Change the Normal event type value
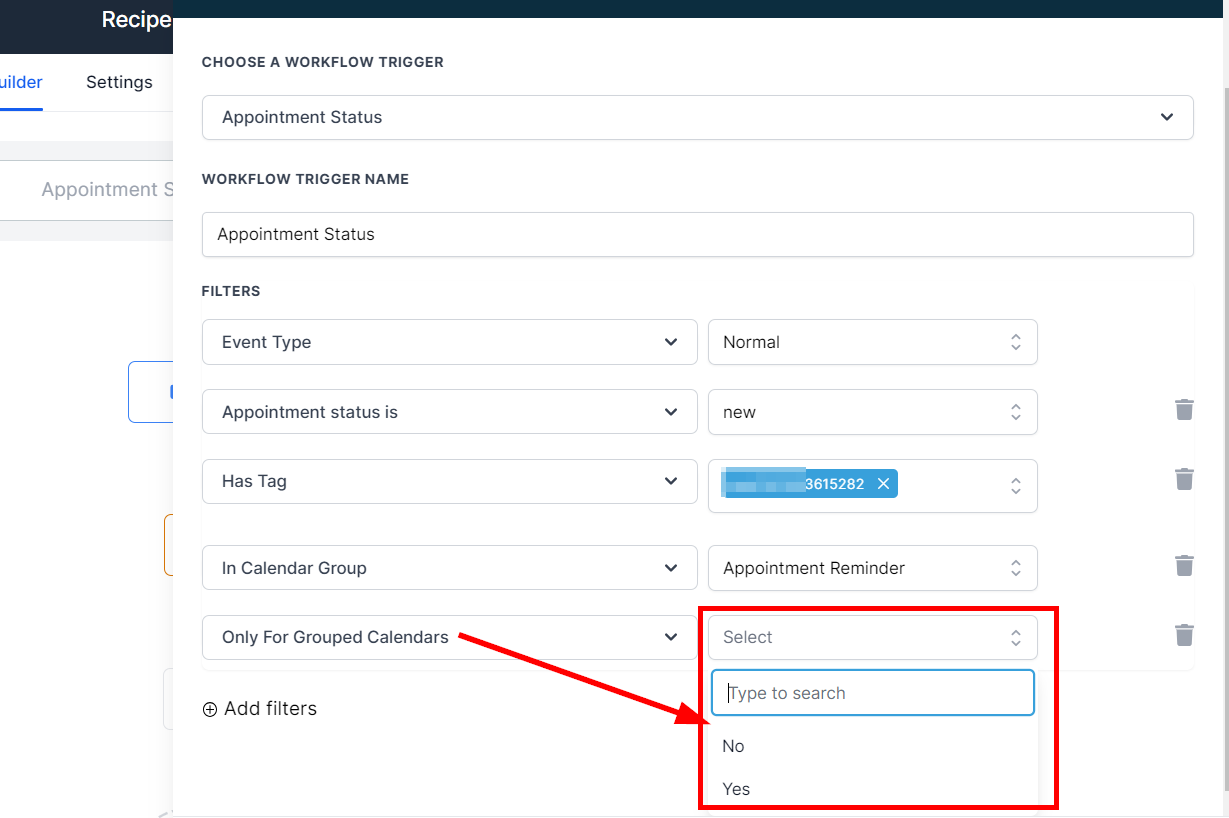 (872, 342)
